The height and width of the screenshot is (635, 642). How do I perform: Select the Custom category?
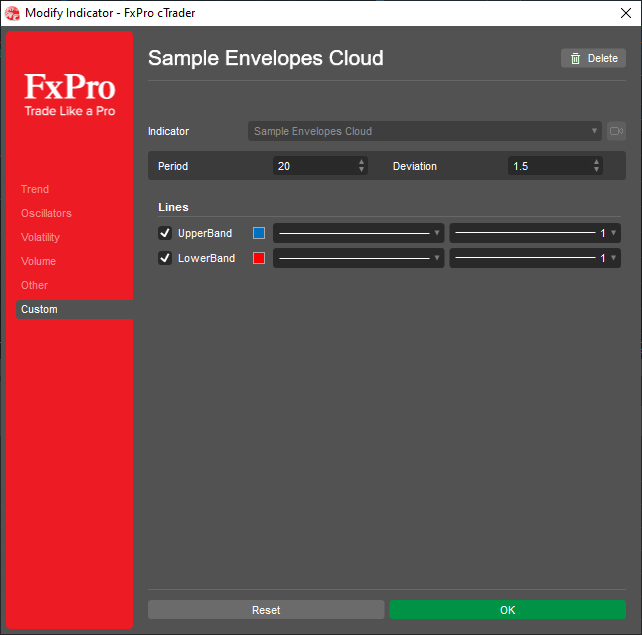coord(75,309)
